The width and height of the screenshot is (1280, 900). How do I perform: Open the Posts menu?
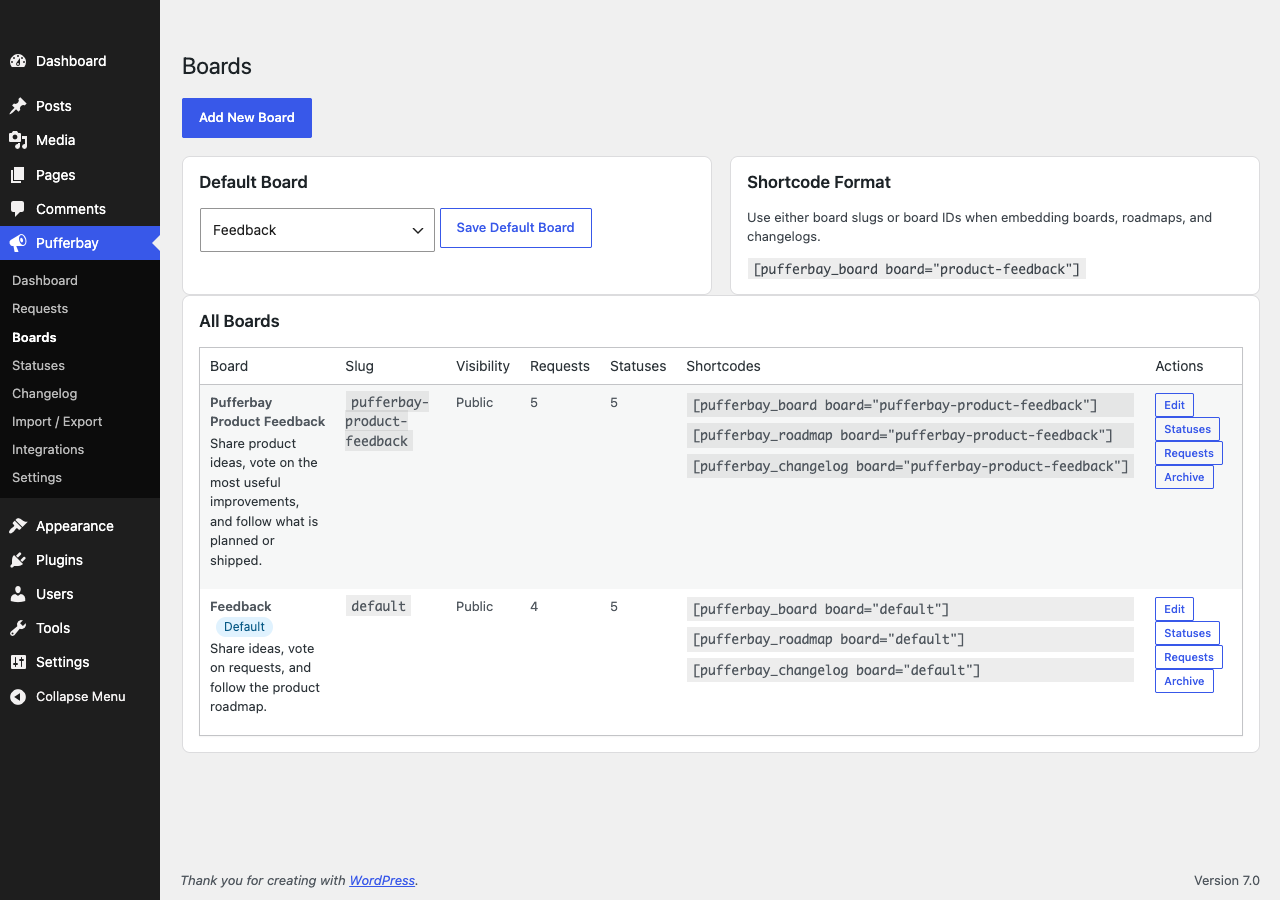click(x=80, y=106)
